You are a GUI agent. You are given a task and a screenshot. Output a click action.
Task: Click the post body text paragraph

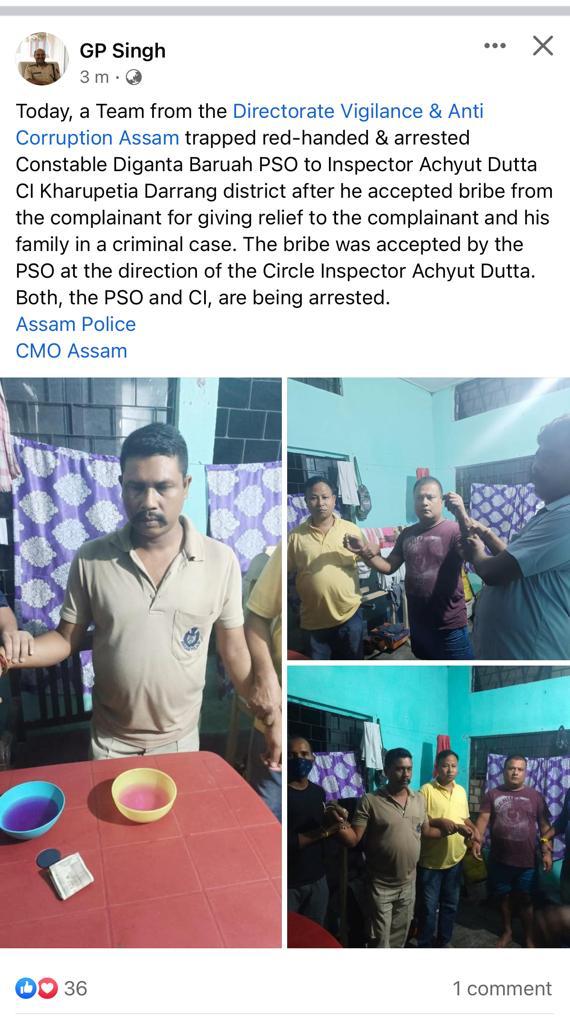click(285, 204)
